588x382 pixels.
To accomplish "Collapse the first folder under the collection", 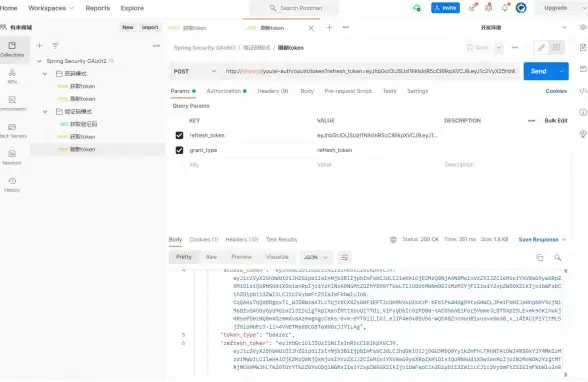I will tap(45, 74).
